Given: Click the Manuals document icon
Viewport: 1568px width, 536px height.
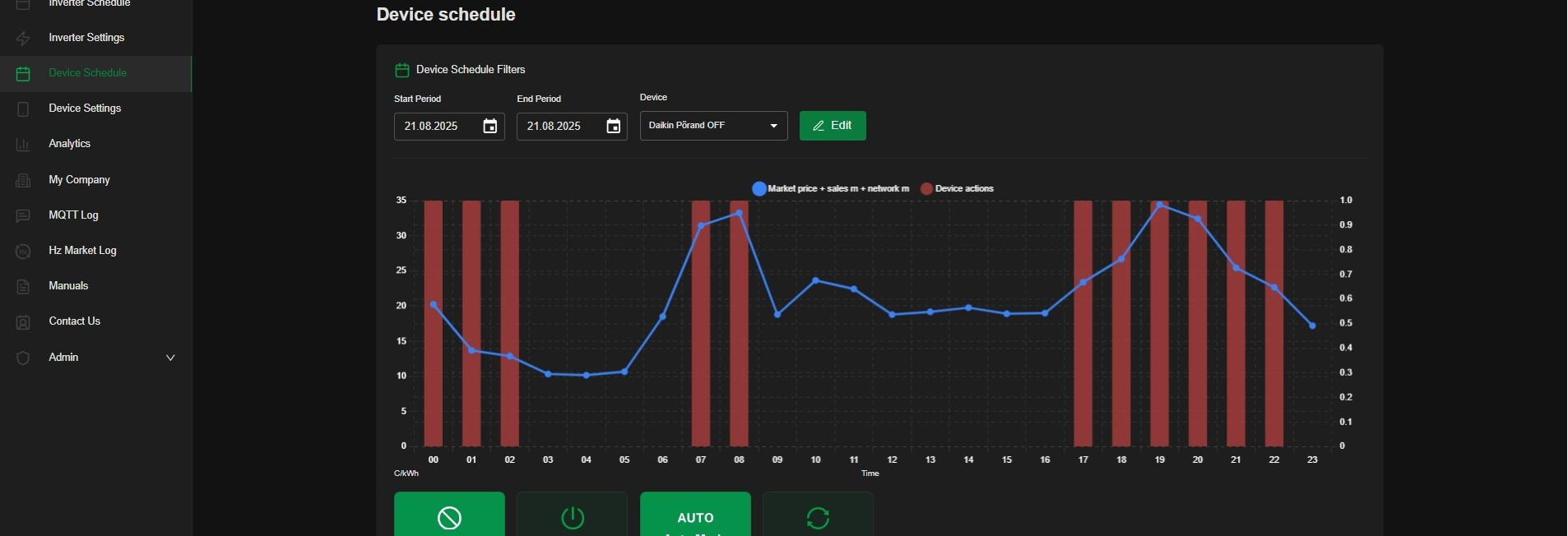Looking at the screenshot, I should (x=23, y=287).
